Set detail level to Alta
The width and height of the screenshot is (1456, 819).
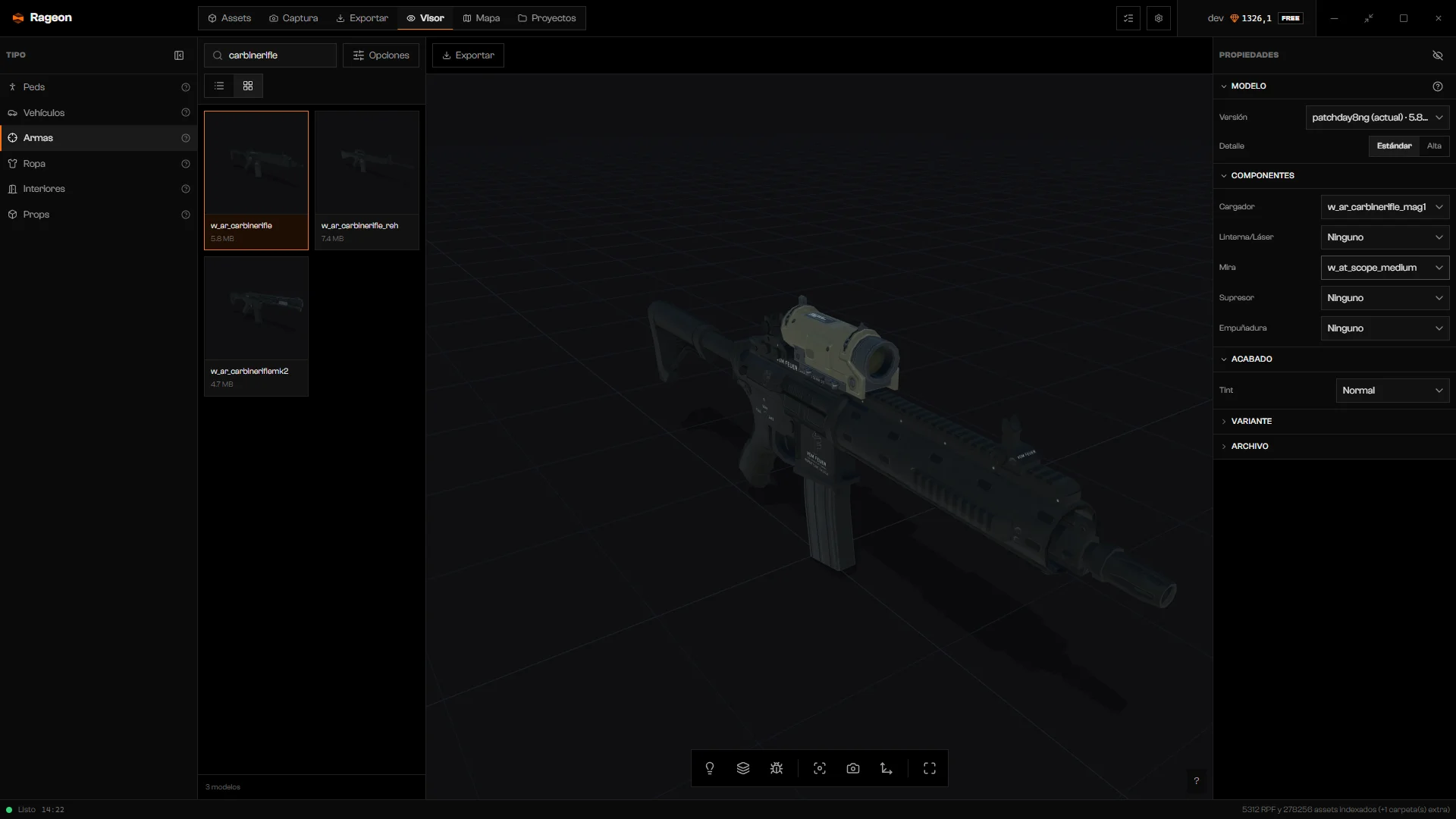1434,146
